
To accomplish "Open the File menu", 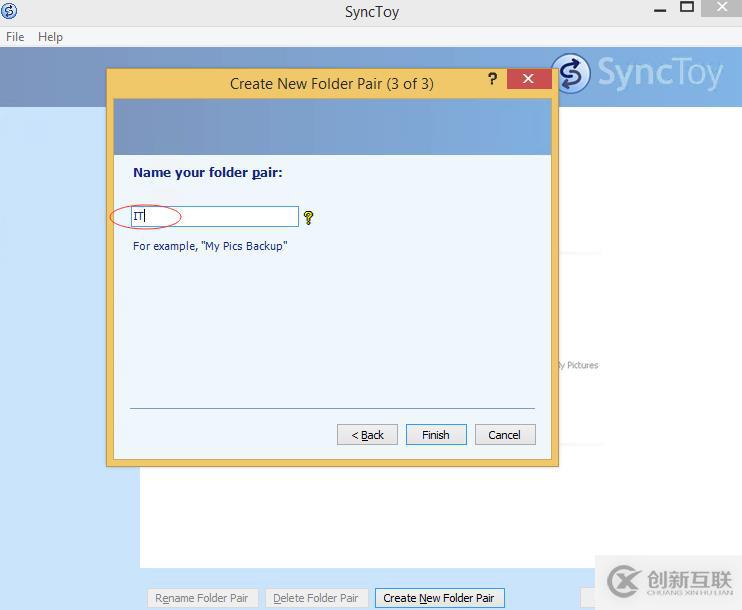I will [x=15, y=37].
